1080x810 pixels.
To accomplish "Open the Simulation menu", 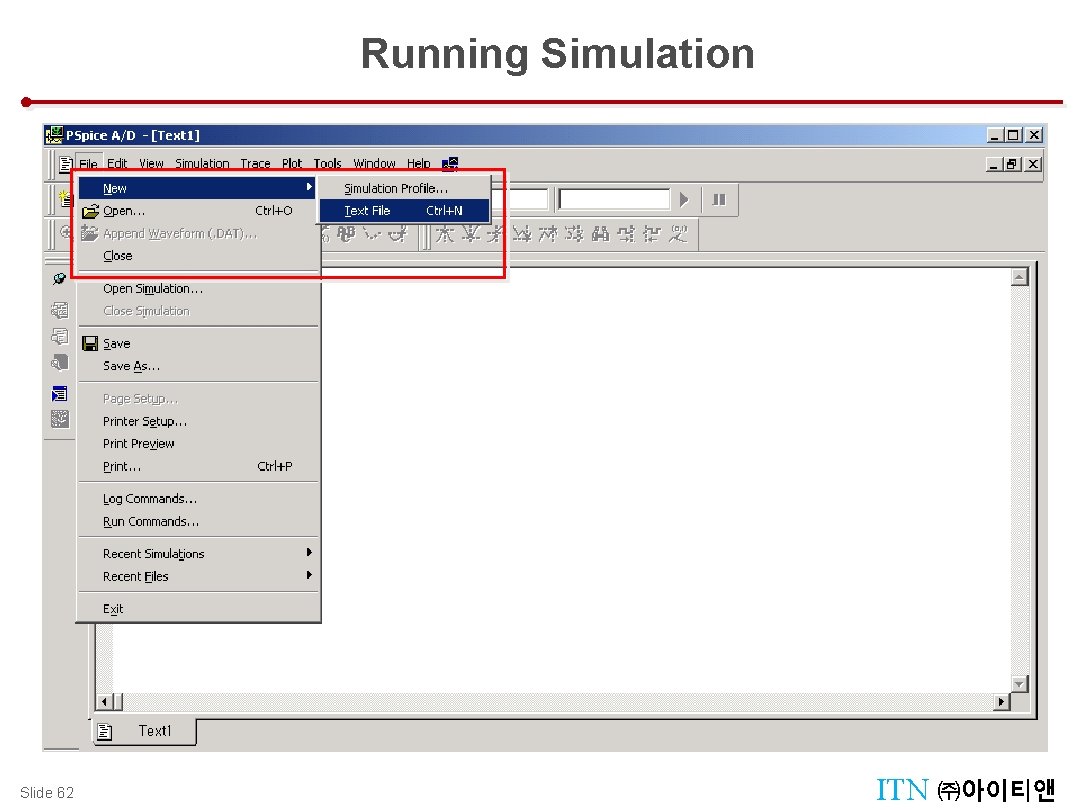I will tap(202, 164).
